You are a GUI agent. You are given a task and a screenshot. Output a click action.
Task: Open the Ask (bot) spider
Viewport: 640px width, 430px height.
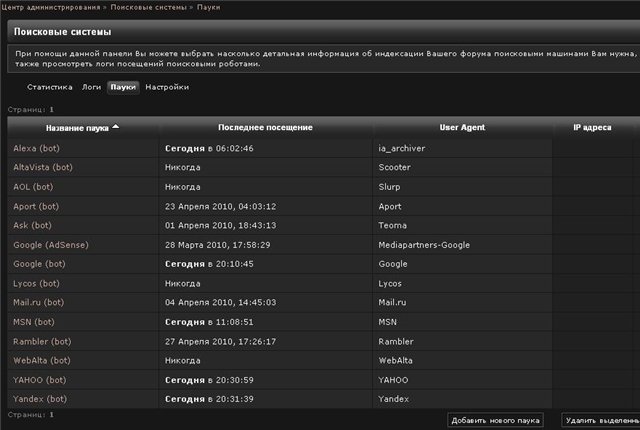32,225
